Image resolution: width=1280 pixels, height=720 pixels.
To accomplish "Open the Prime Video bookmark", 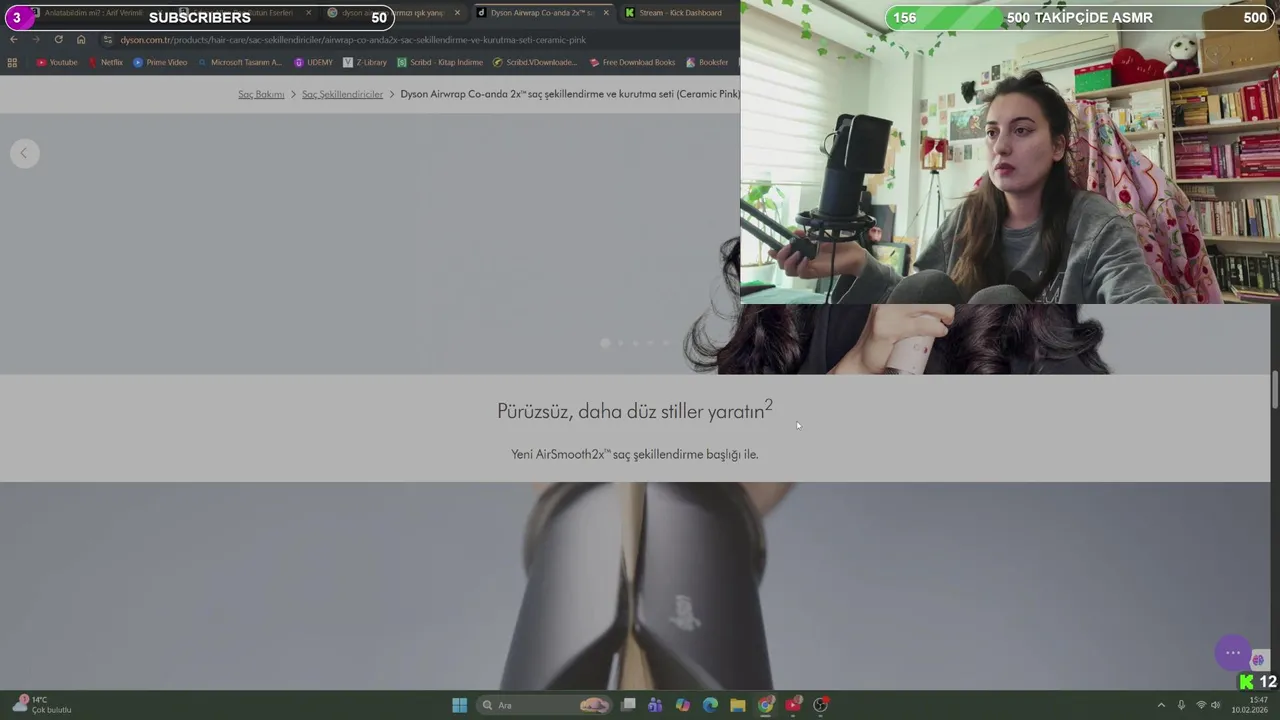I will 160,62.
